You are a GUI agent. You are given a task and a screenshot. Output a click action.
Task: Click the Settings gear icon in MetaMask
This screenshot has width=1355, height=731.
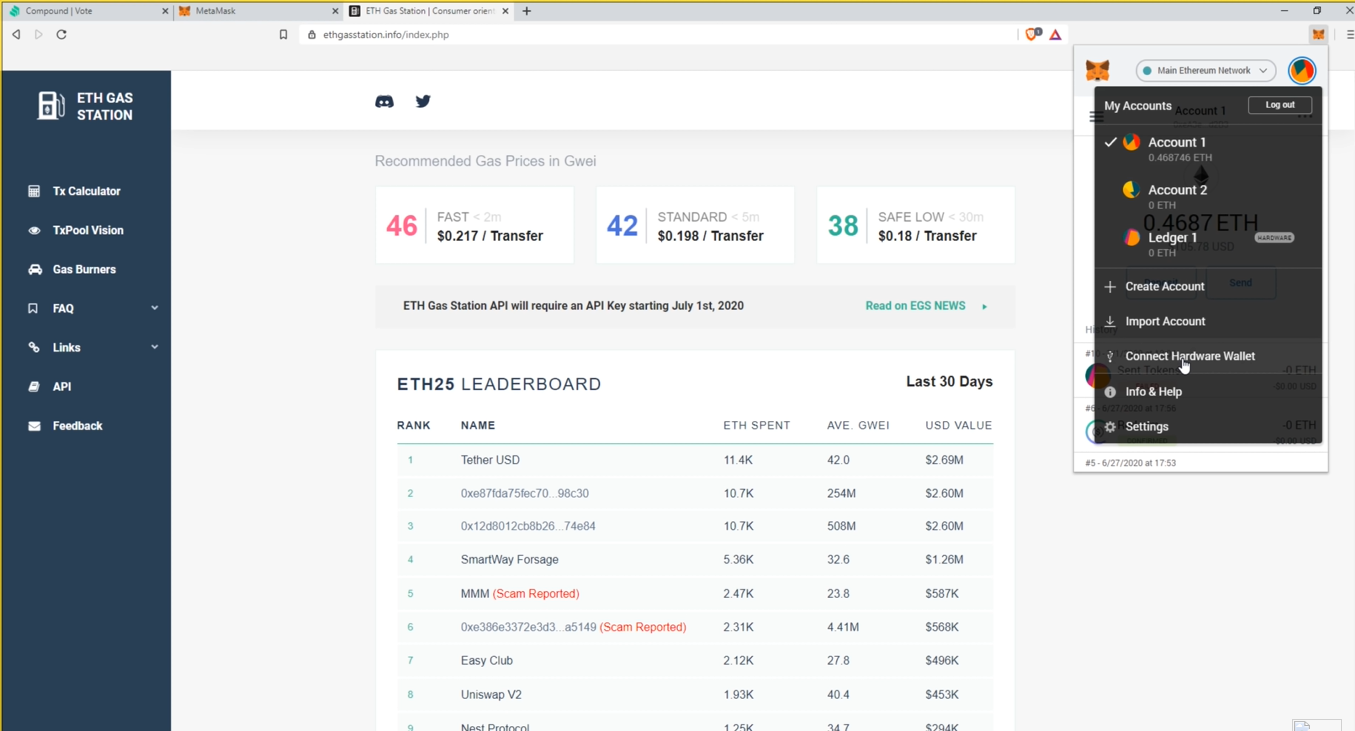tap(1110, 427)
